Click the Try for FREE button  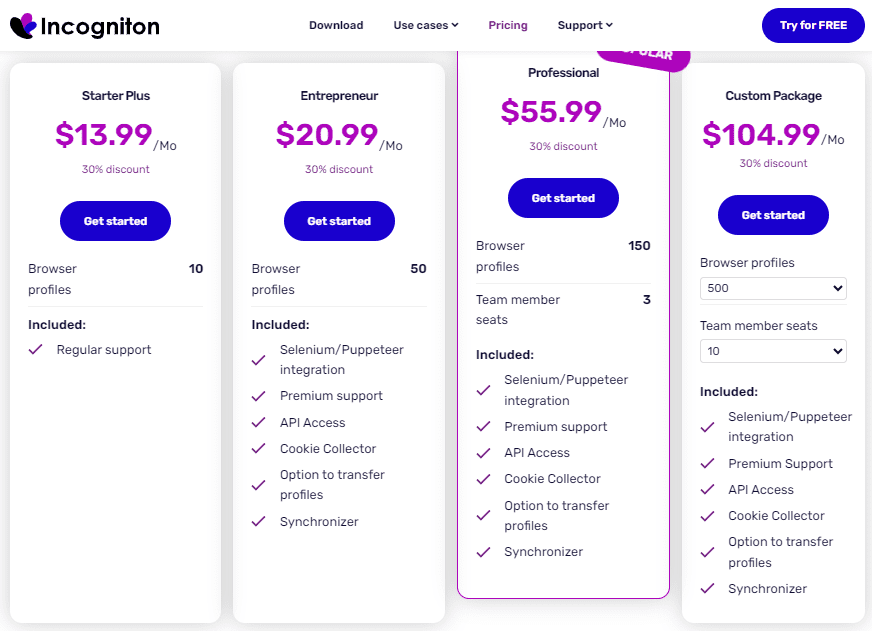click(x=813, y=25)
